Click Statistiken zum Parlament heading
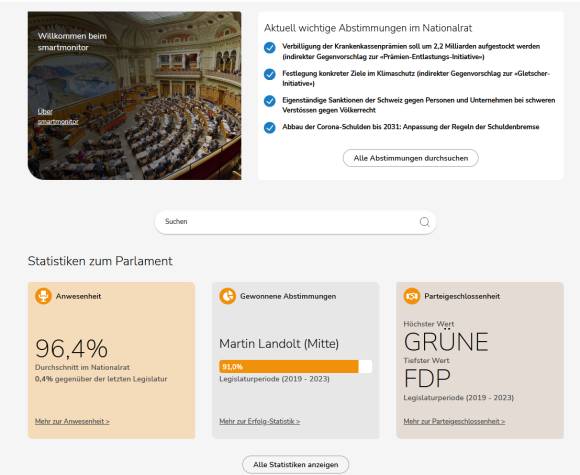 (x=100, y=261)
